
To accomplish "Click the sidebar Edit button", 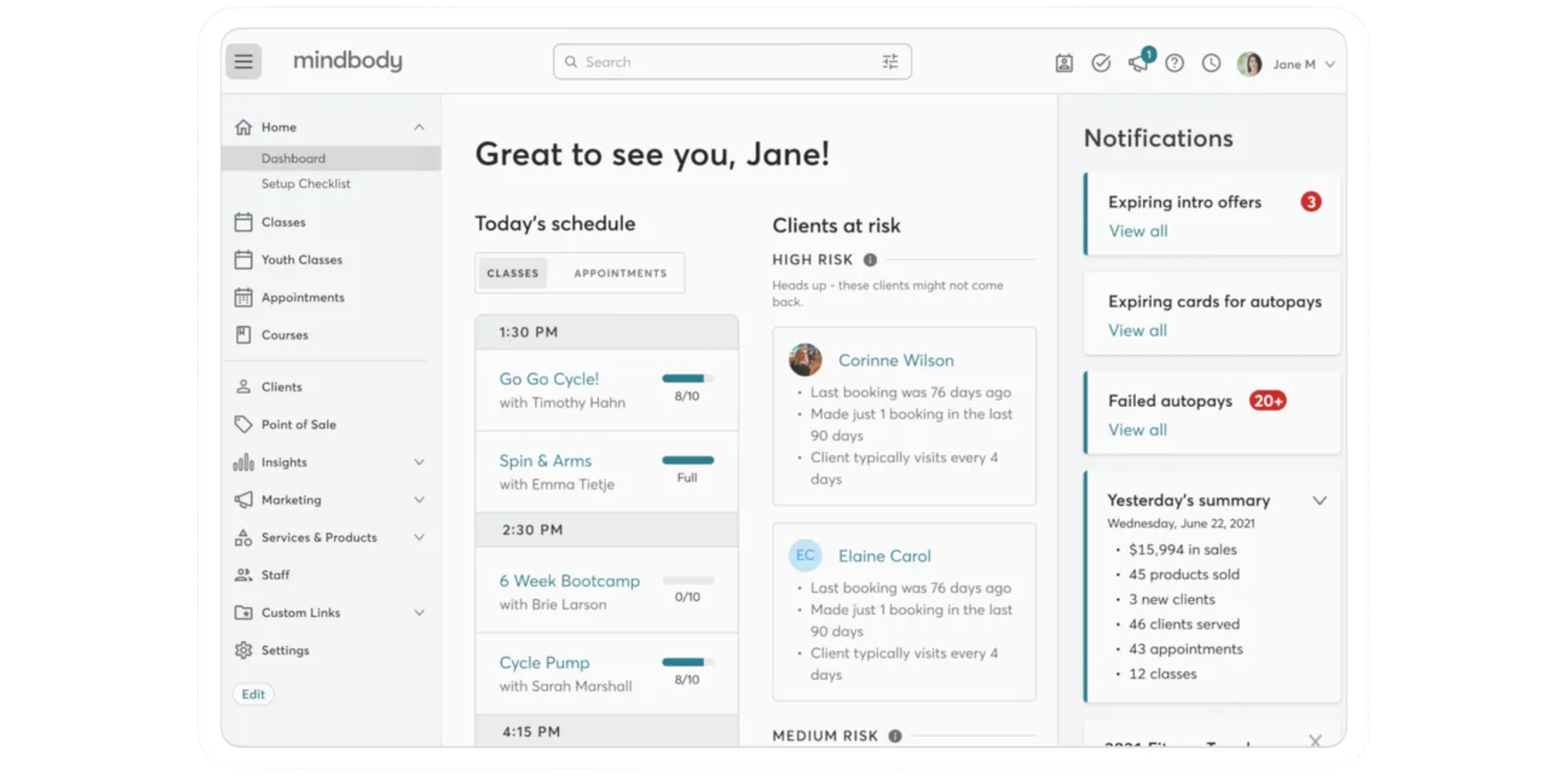I will pos(253,694).
